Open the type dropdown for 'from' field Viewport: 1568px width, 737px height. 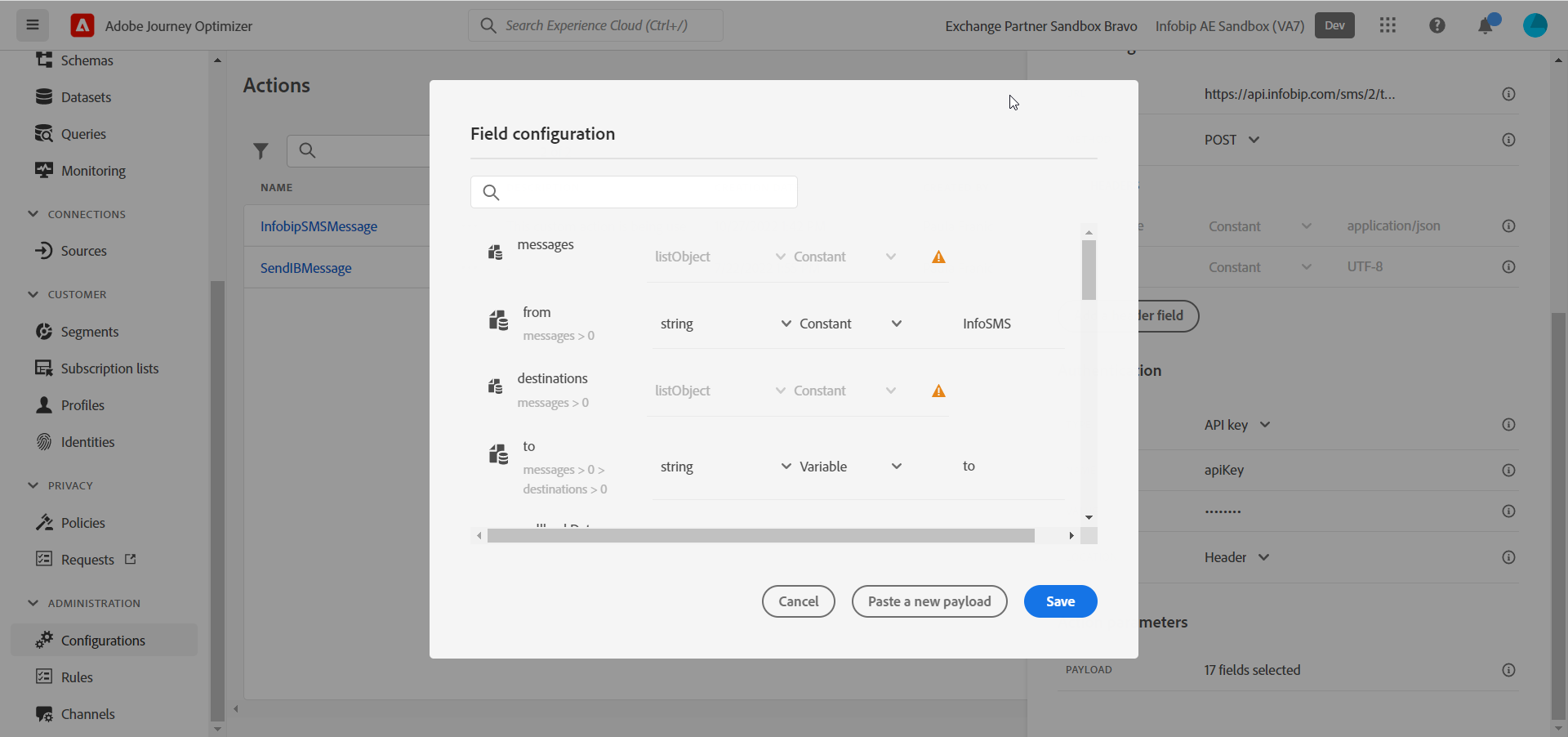pos(725,324)
